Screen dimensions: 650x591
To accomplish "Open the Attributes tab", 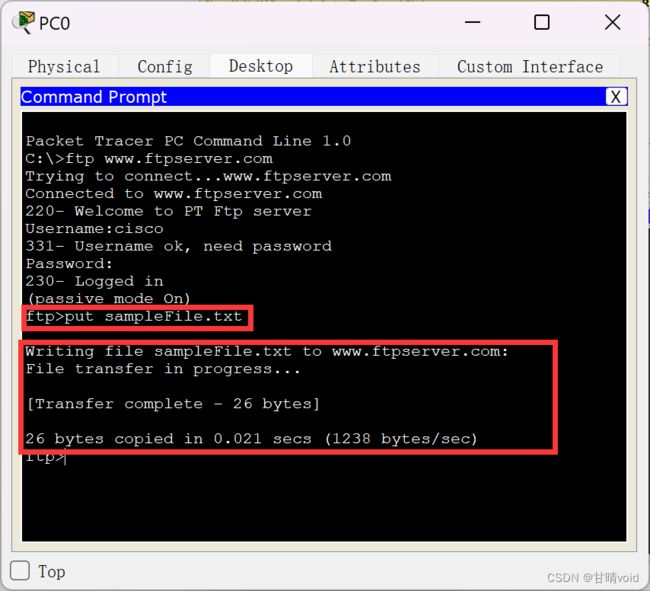I will [x=375, y=66].
